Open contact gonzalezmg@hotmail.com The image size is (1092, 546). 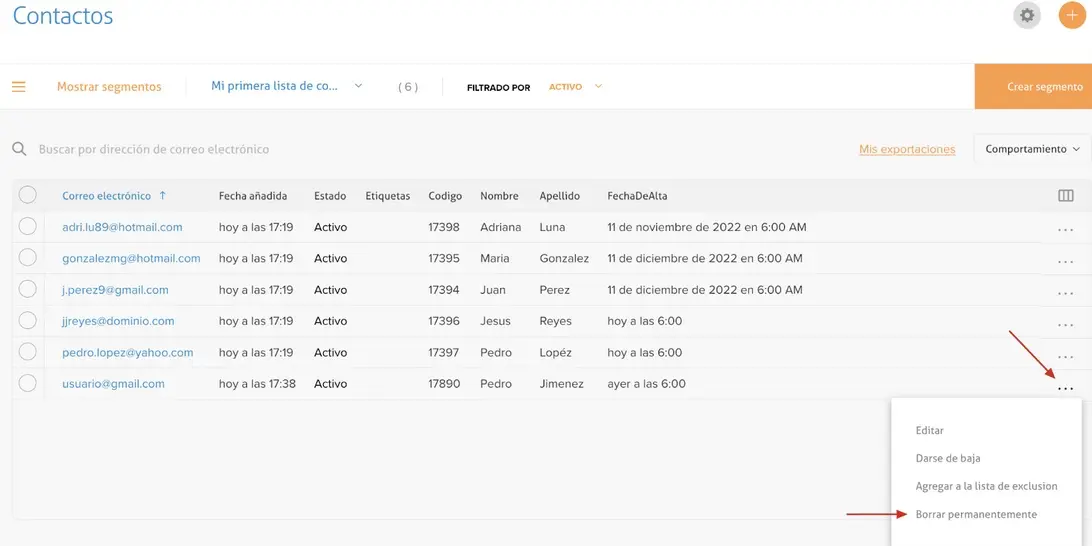tap(131, 258)
